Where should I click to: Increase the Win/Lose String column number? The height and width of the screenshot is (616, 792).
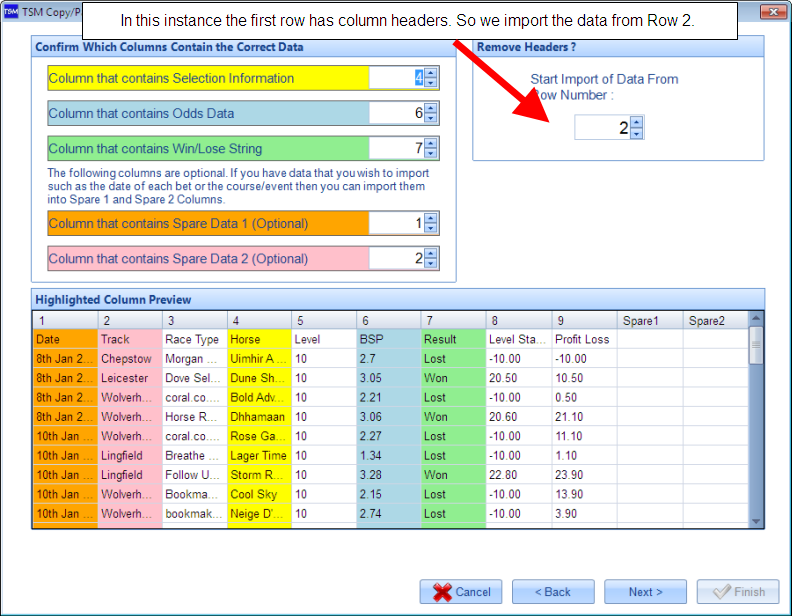(431, 143)
